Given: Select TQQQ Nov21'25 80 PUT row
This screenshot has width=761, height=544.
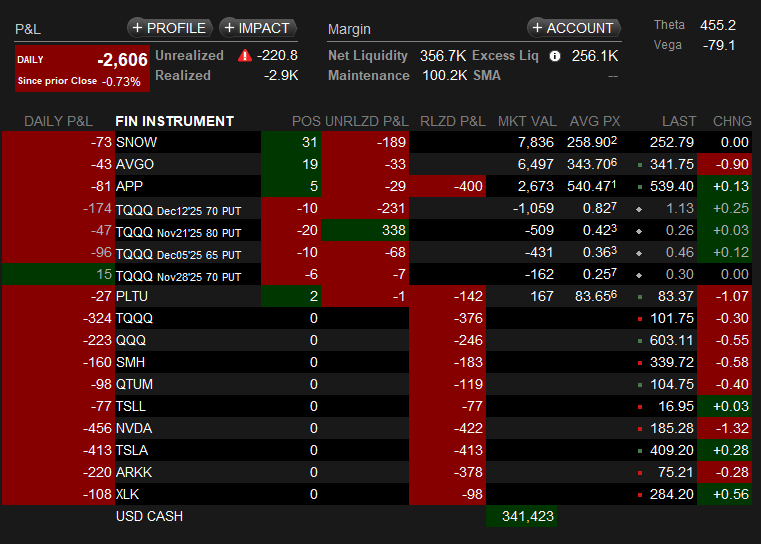Looking at the screenshot, I should click(377, 230).
